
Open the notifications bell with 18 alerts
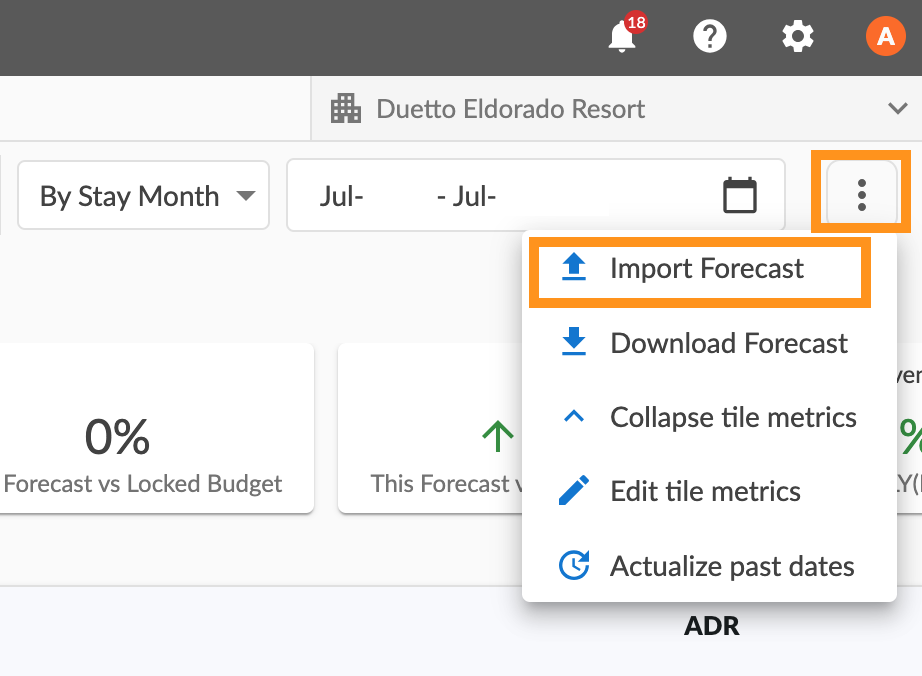point(621,38)
